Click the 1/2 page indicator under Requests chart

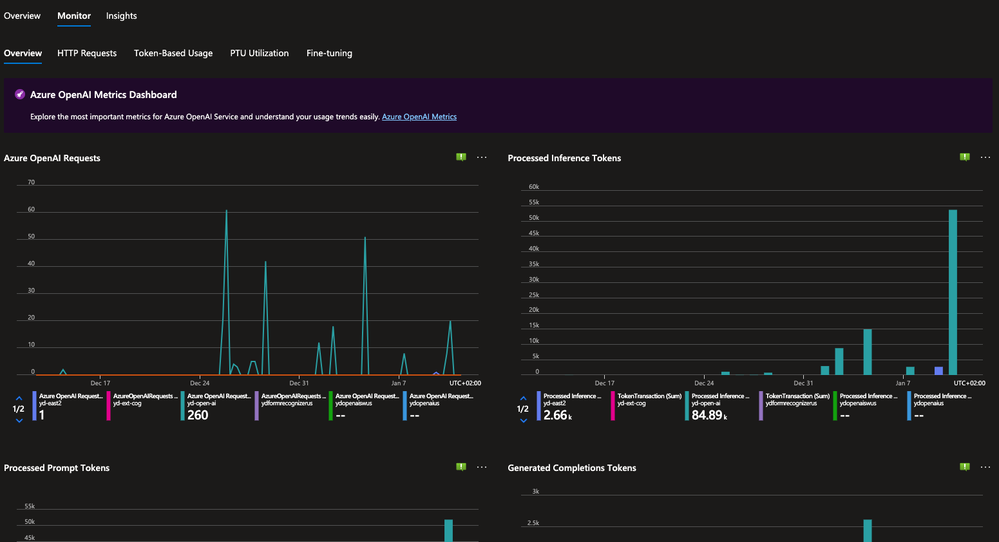pos(18,409)
